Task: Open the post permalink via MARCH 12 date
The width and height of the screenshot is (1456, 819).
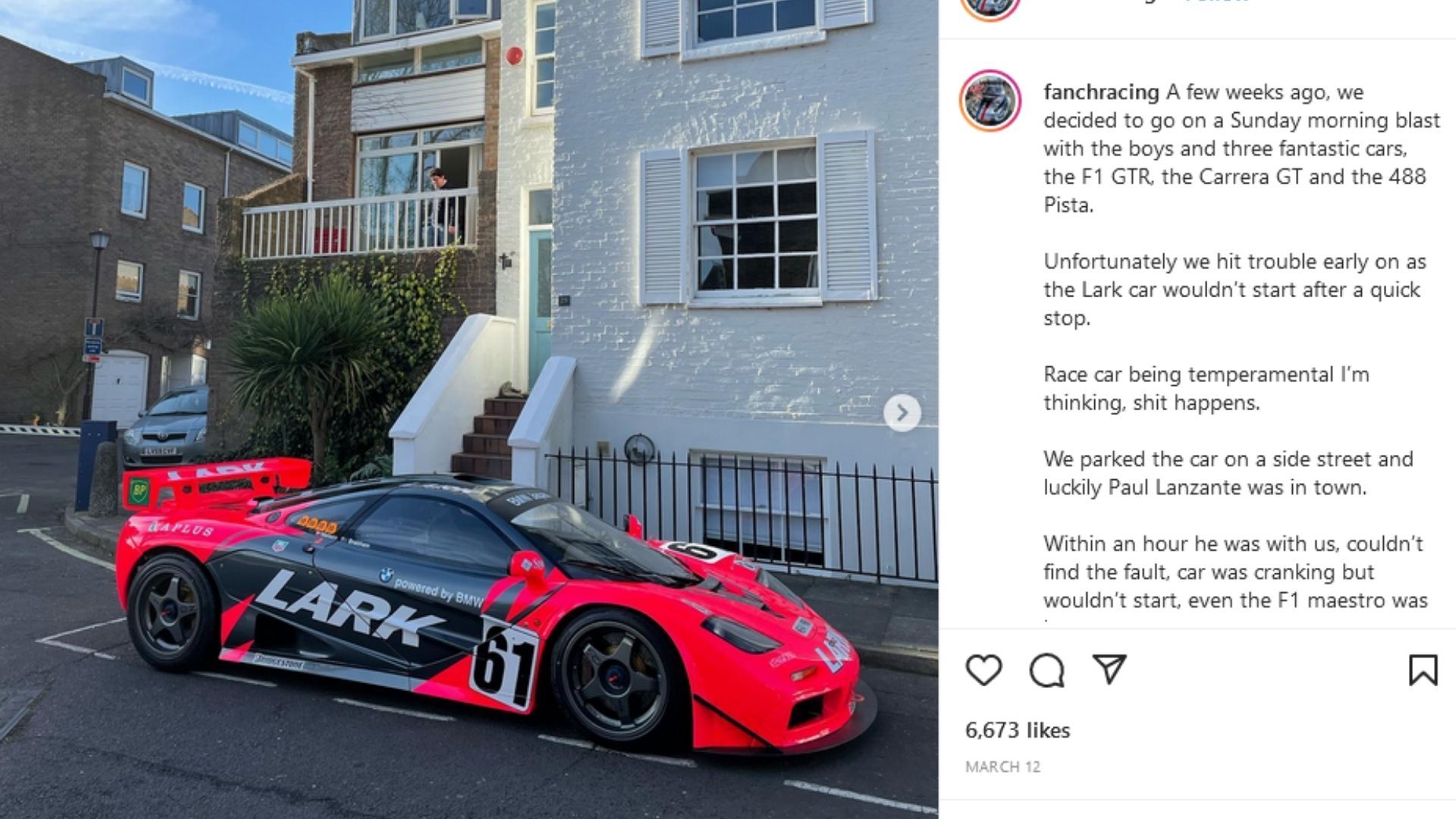Action: 1003,767
